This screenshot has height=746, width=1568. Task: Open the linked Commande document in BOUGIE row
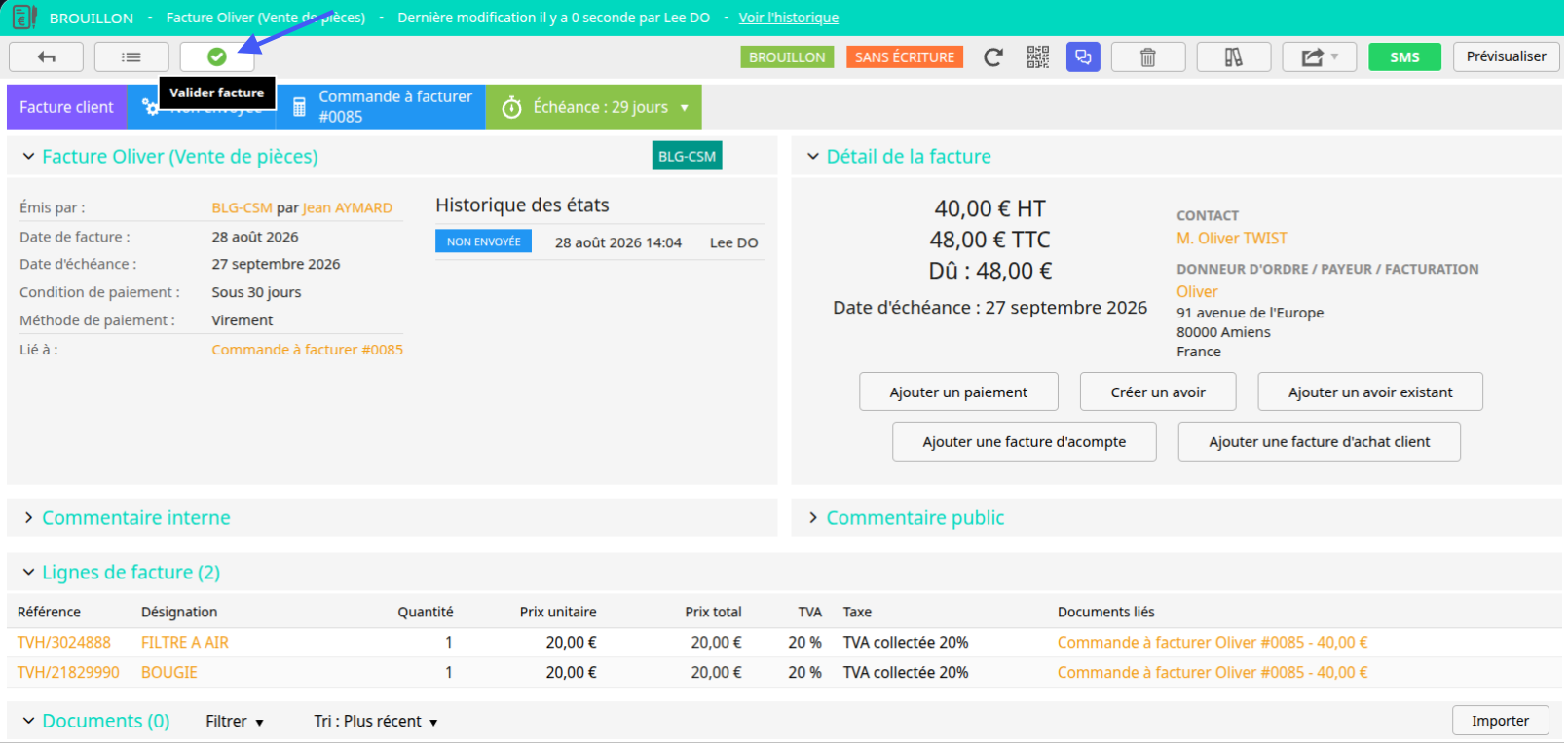point(1213,673)
